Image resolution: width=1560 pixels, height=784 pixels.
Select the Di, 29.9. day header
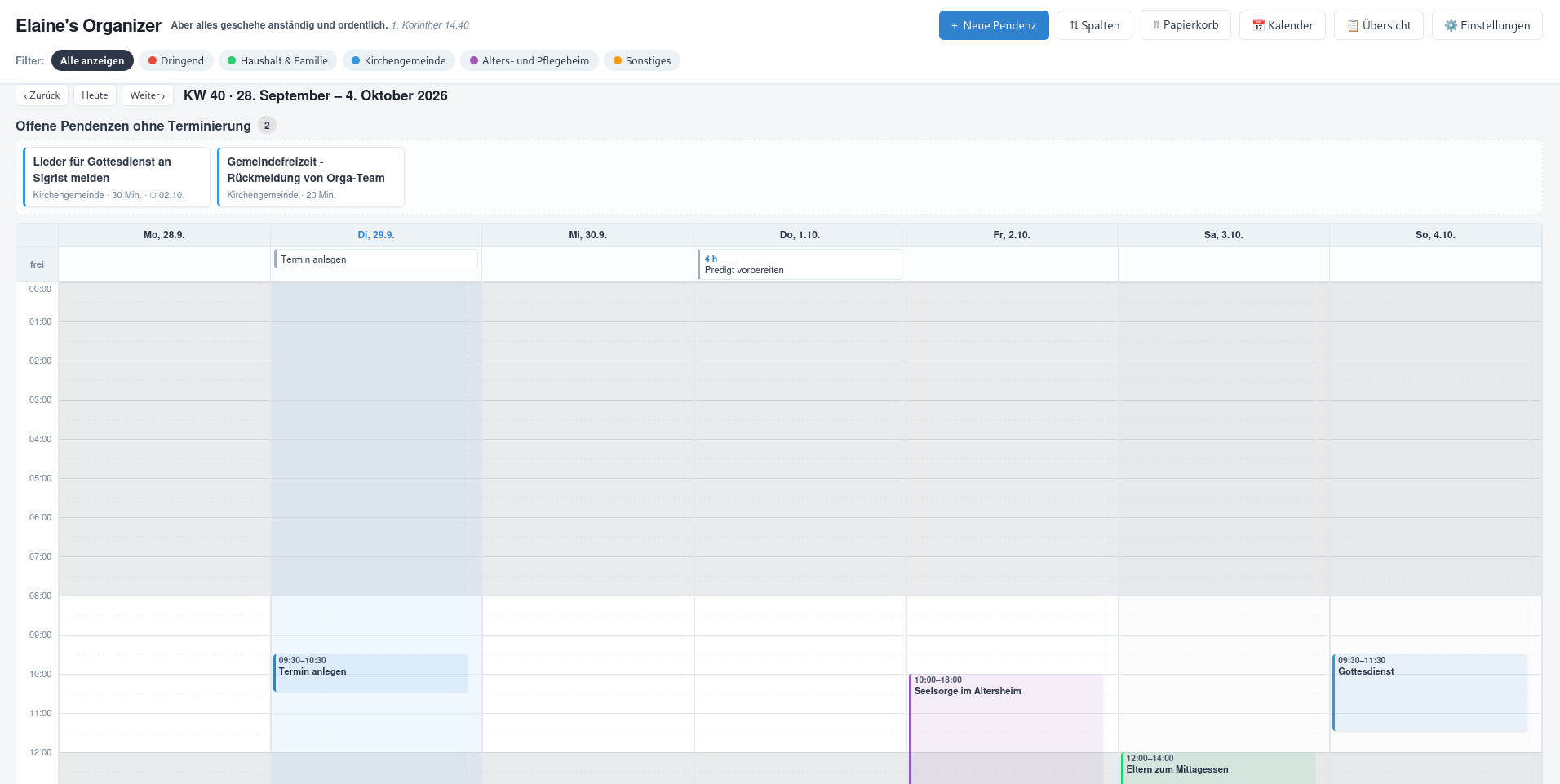(x=376, y=235)
